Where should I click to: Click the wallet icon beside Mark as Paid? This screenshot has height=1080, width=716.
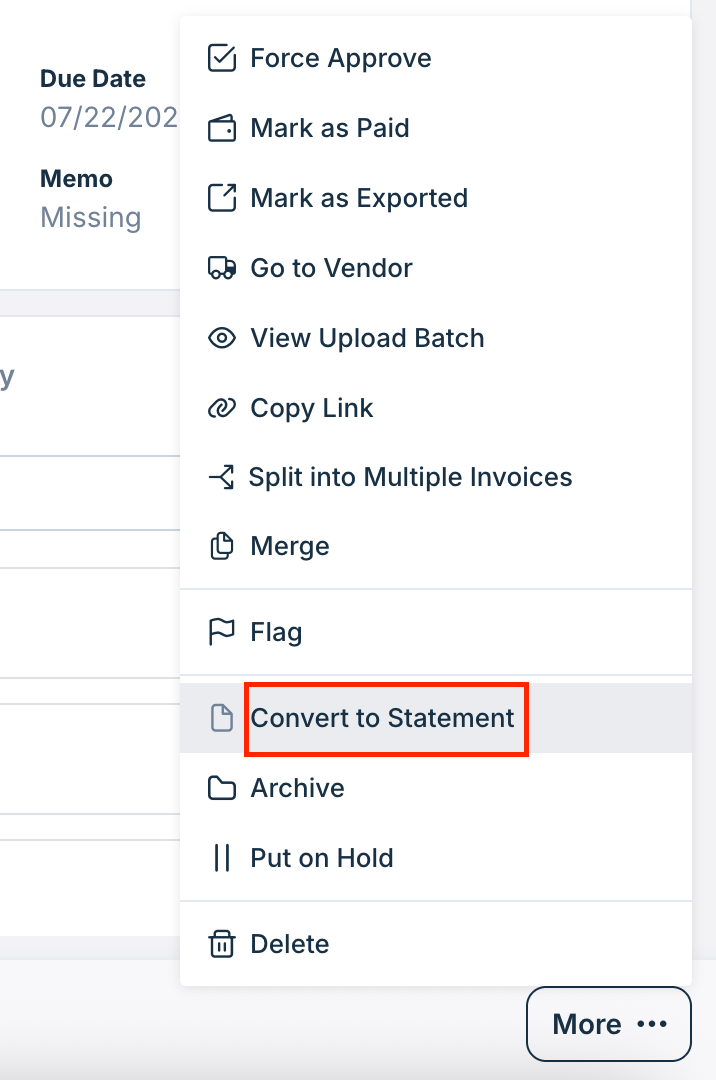tap(222, 128)
